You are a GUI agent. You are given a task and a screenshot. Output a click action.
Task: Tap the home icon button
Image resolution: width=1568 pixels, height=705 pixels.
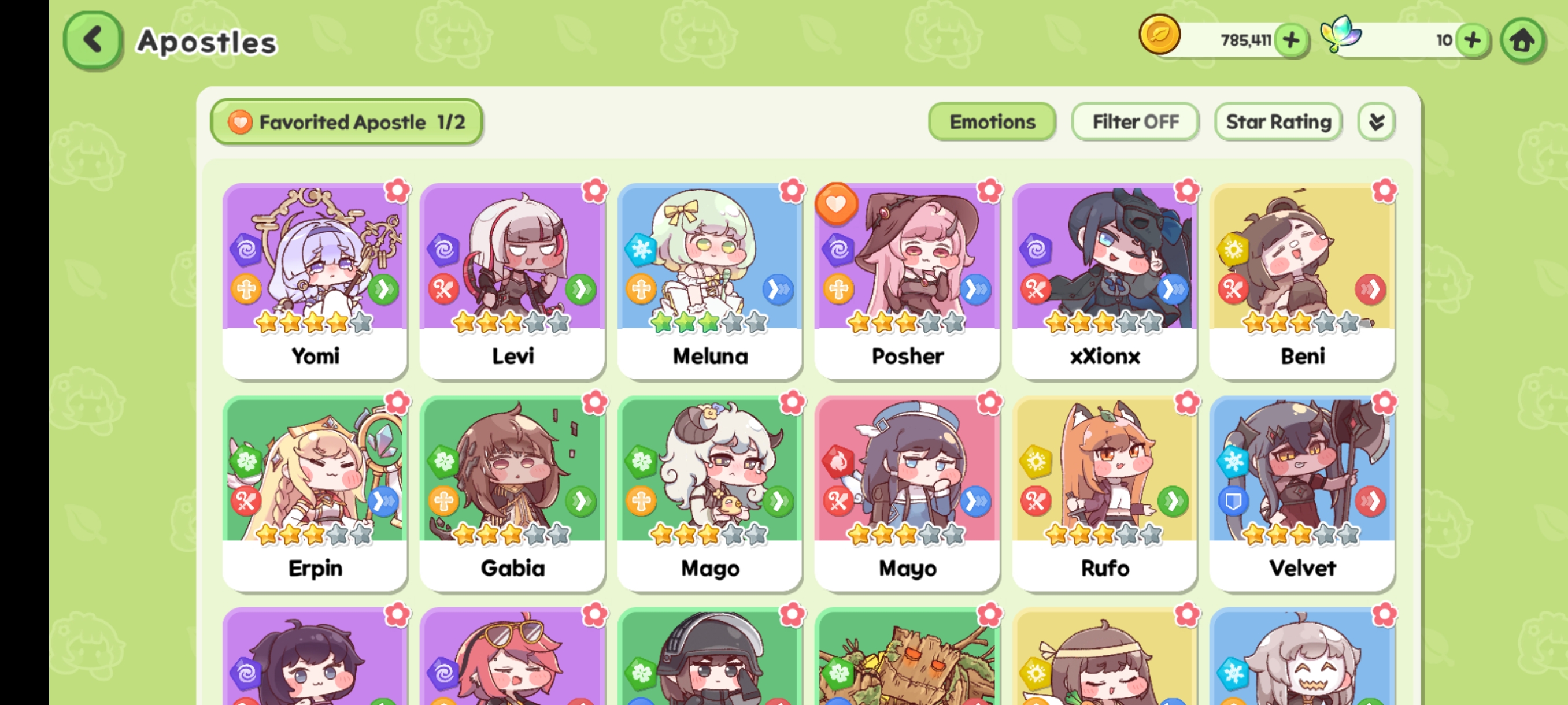click(1522, 41)
